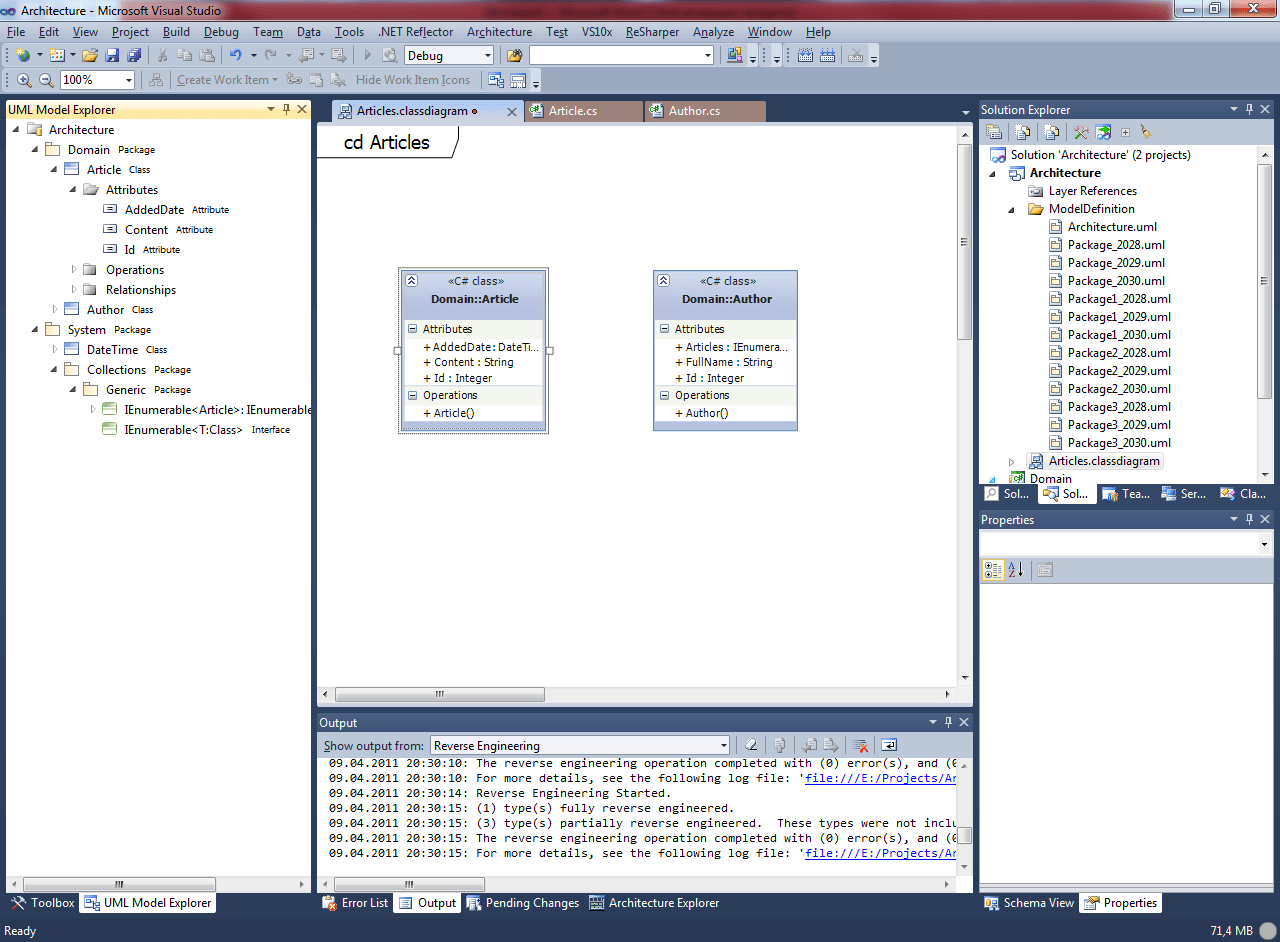1280x942 pixels.
Task: Click the Find in Files toolbar icon
Action: [514, 55]
